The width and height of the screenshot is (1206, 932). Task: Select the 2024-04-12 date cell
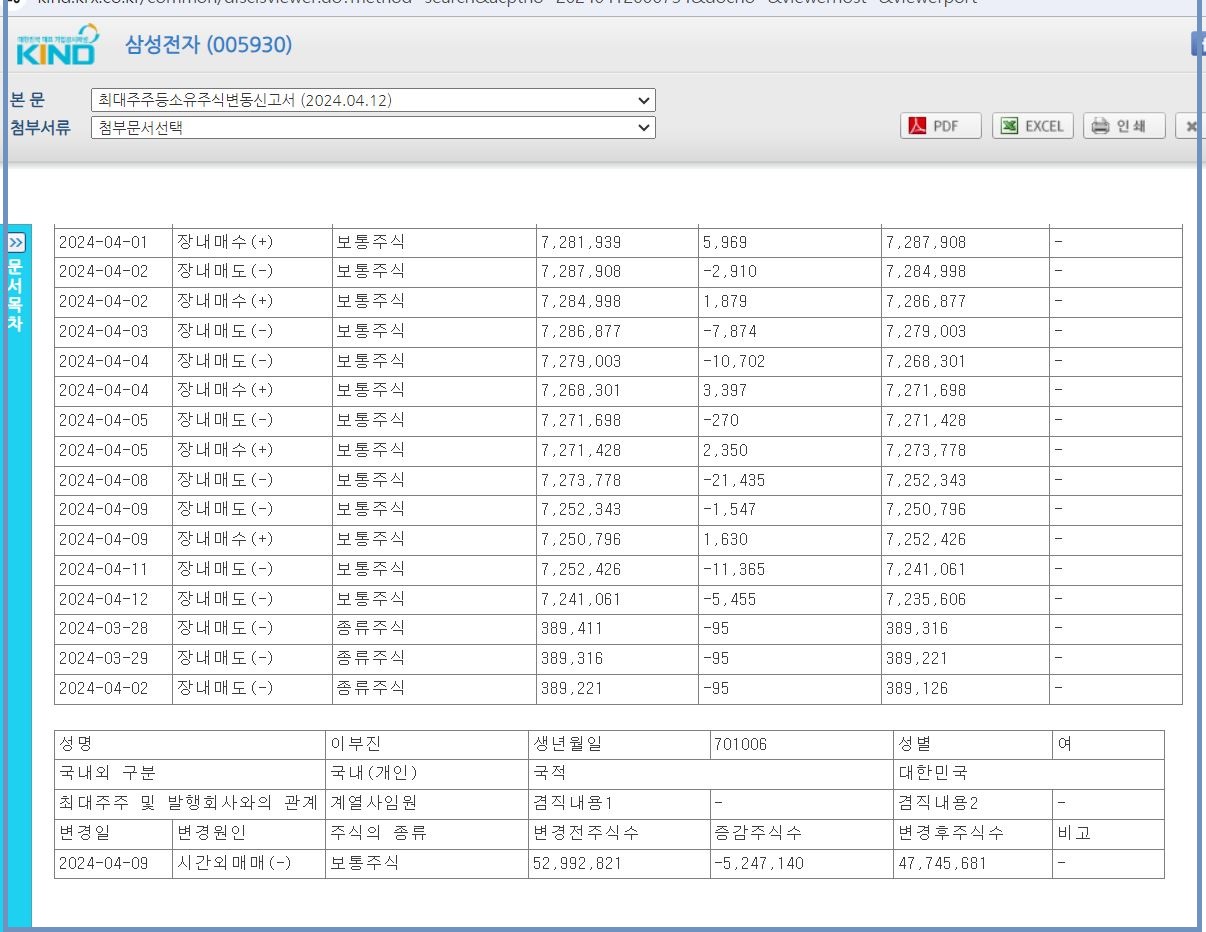(113, 599)
